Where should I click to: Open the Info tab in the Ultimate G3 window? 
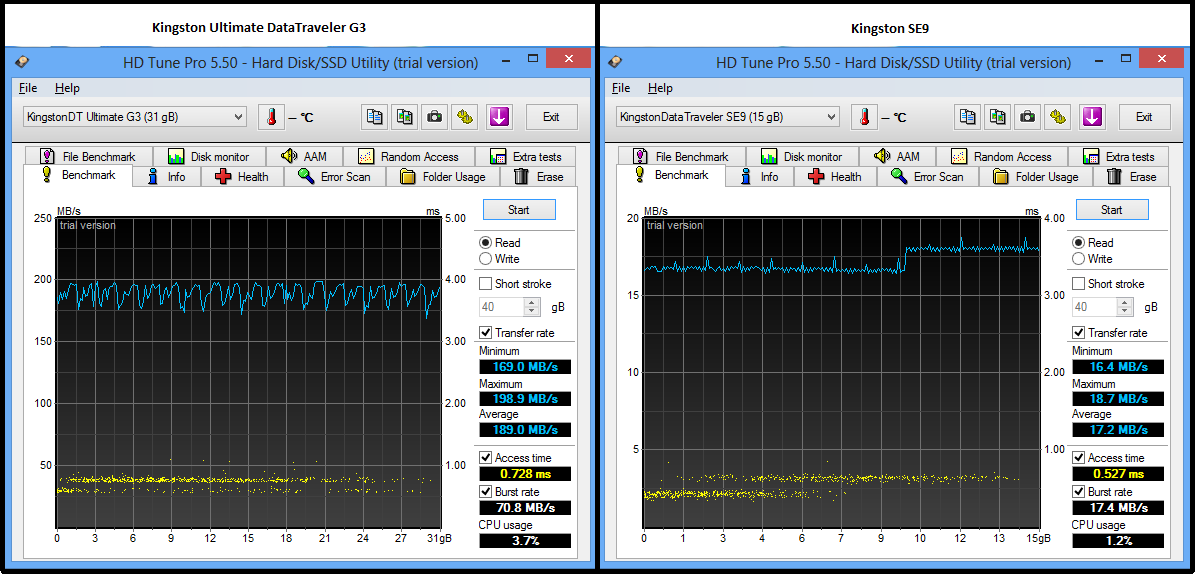click(x=167, y=177)
